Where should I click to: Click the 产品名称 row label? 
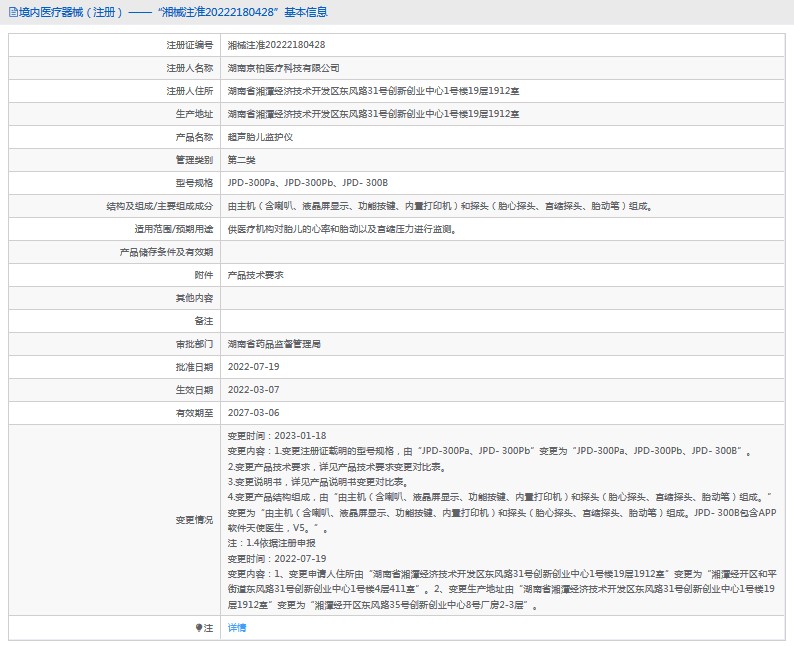click(x=194, y=137)
